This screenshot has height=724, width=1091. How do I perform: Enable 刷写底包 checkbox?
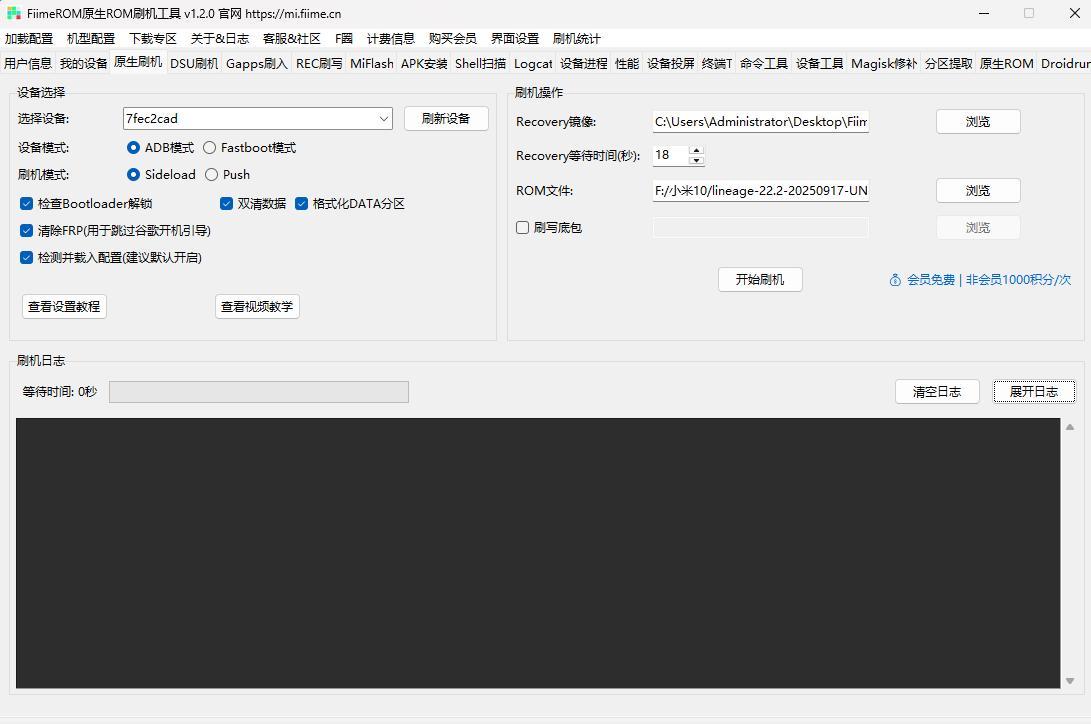point(522,227)
